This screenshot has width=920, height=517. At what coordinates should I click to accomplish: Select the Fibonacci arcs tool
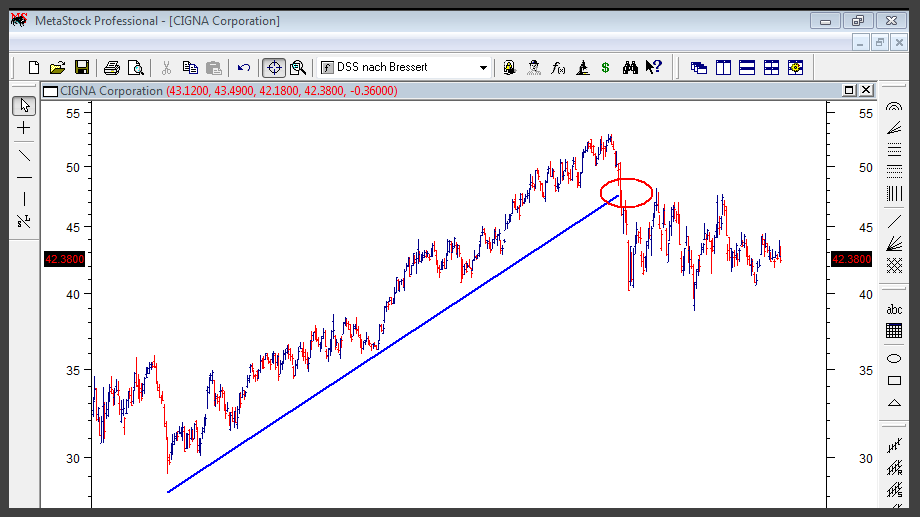tap(894, 107)
